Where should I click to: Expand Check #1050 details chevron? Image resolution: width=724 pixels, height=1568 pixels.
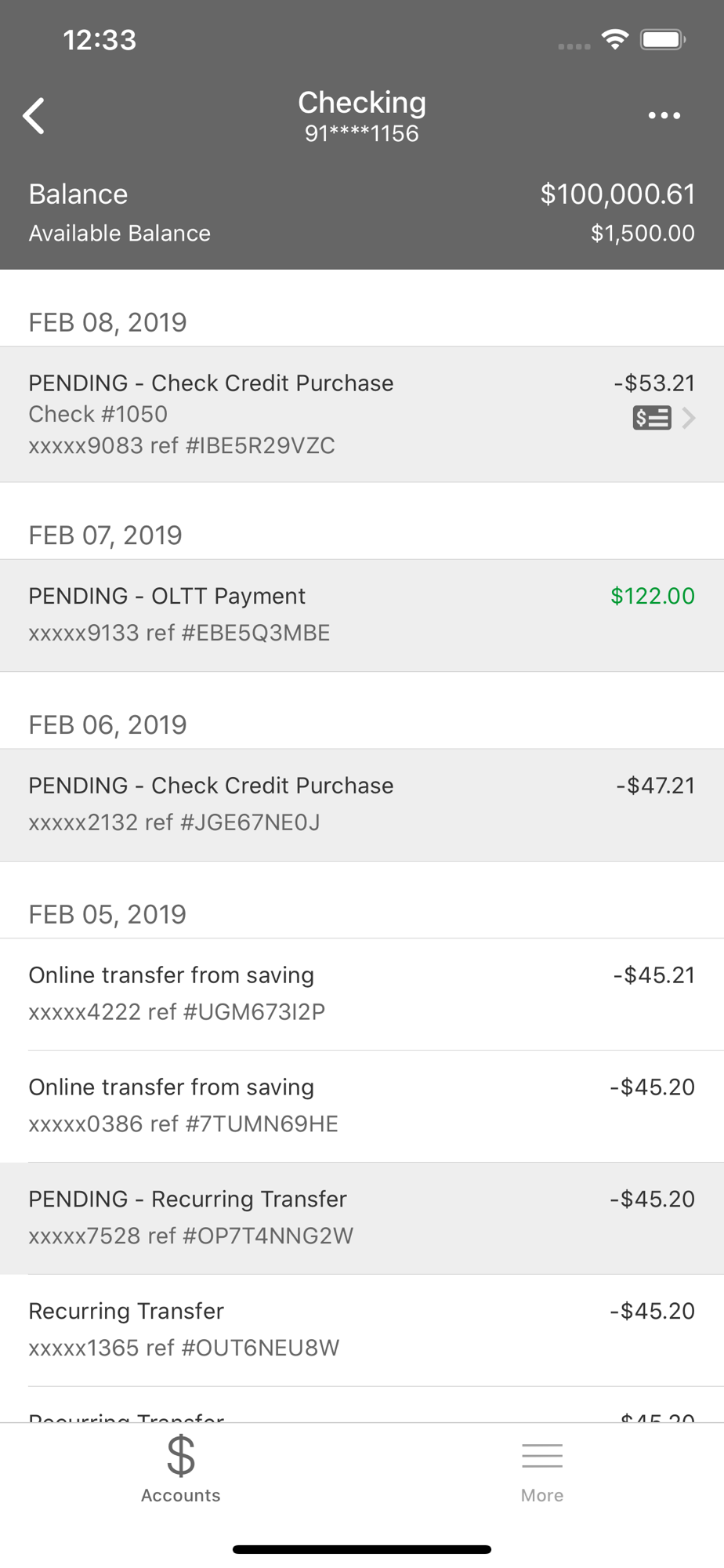tap(689, 418)
